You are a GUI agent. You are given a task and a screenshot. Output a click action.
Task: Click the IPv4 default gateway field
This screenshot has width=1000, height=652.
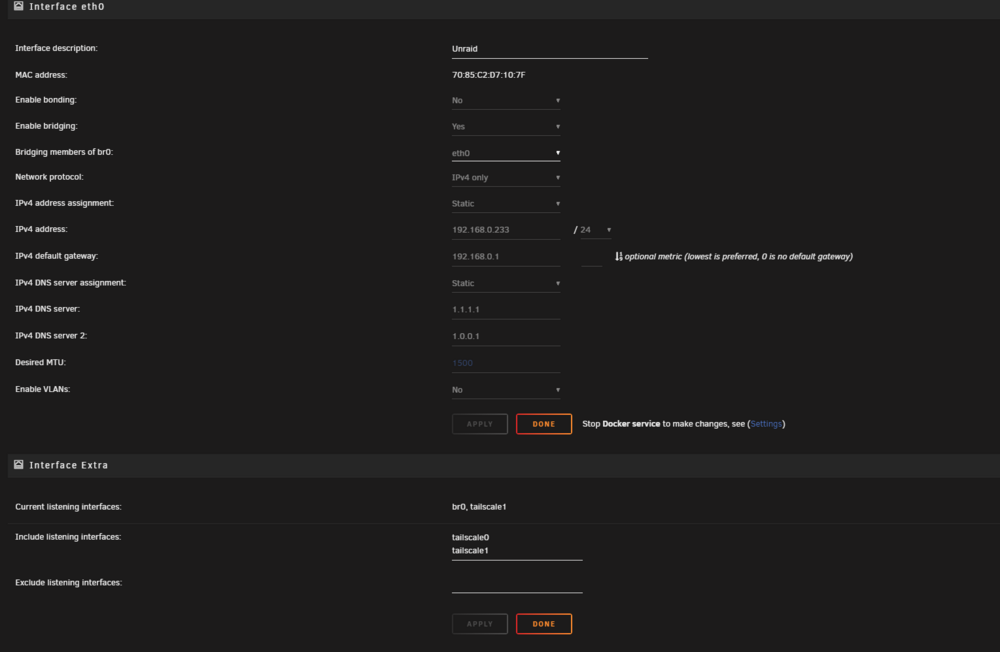pos(506,256)
